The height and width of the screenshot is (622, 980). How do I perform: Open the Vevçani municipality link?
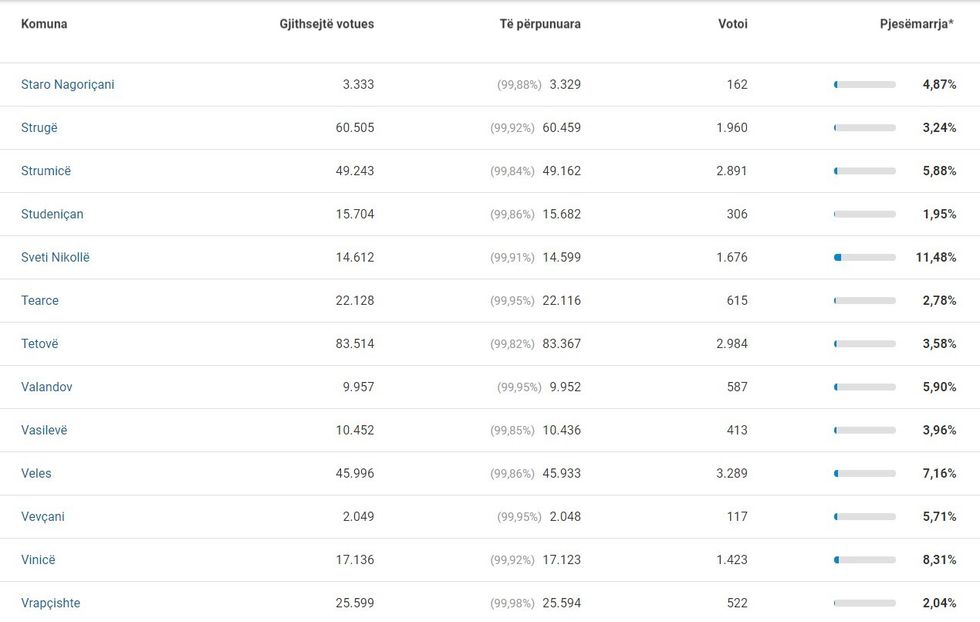(43, 517)
